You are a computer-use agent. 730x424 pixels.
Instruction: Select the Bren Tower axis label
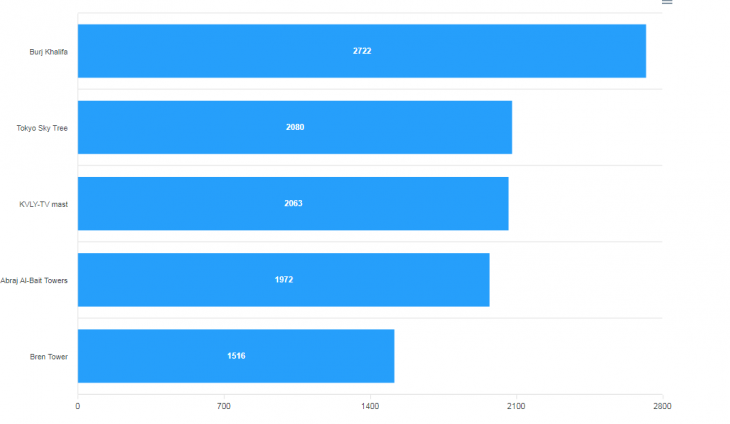50,355
